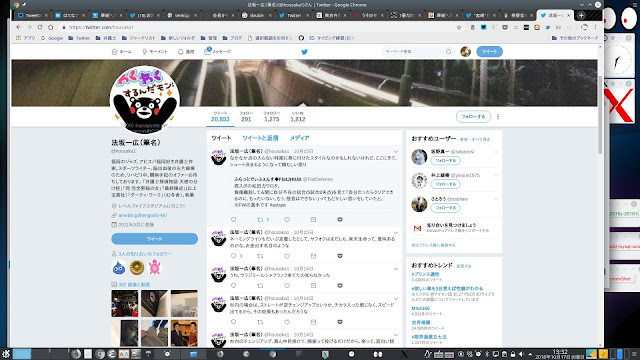Screen dimensions: 640x360
Task: Click the Bluetooth icon in system tray
Action: tap(487, 354)
